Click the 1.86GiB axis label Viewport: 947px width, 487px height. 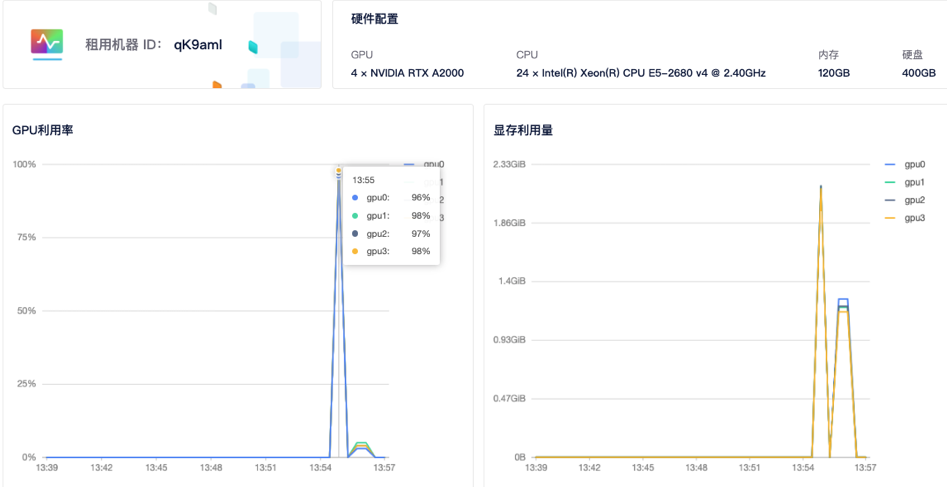511,223
